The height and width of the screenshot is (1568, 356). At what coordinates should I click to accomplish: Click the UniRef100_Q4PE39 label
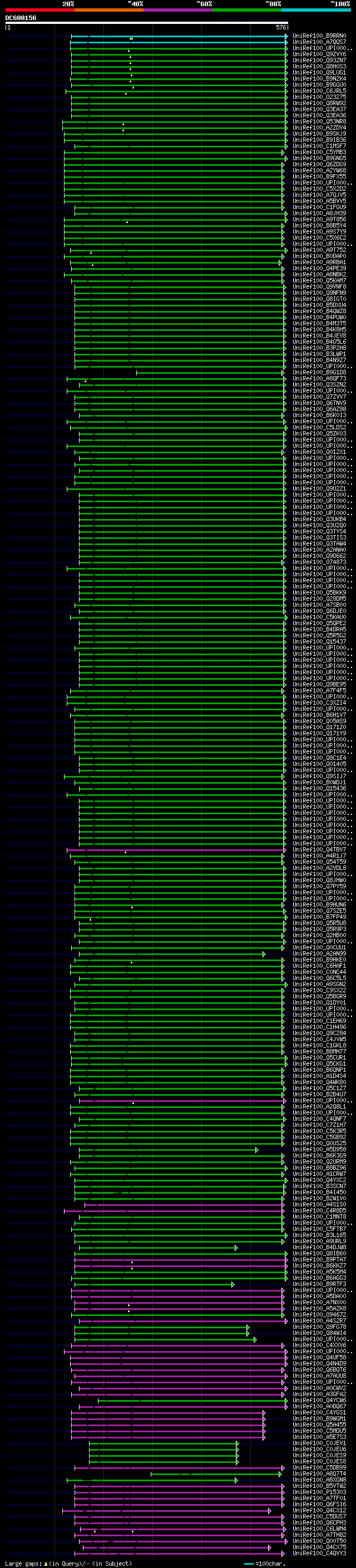pos(319,269)
